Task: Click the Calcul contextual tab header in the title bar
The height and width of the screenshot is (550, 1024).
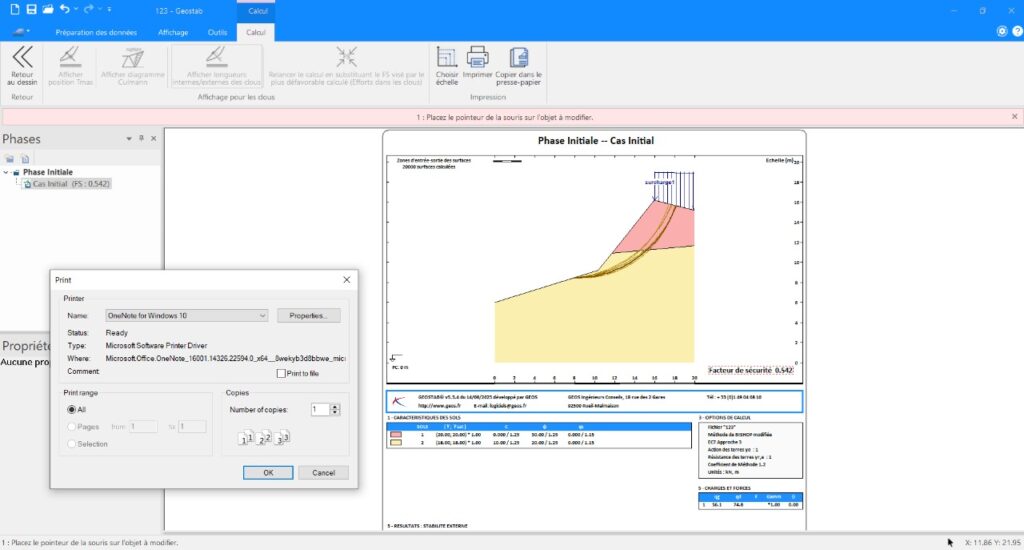Action: pos(257,10)
